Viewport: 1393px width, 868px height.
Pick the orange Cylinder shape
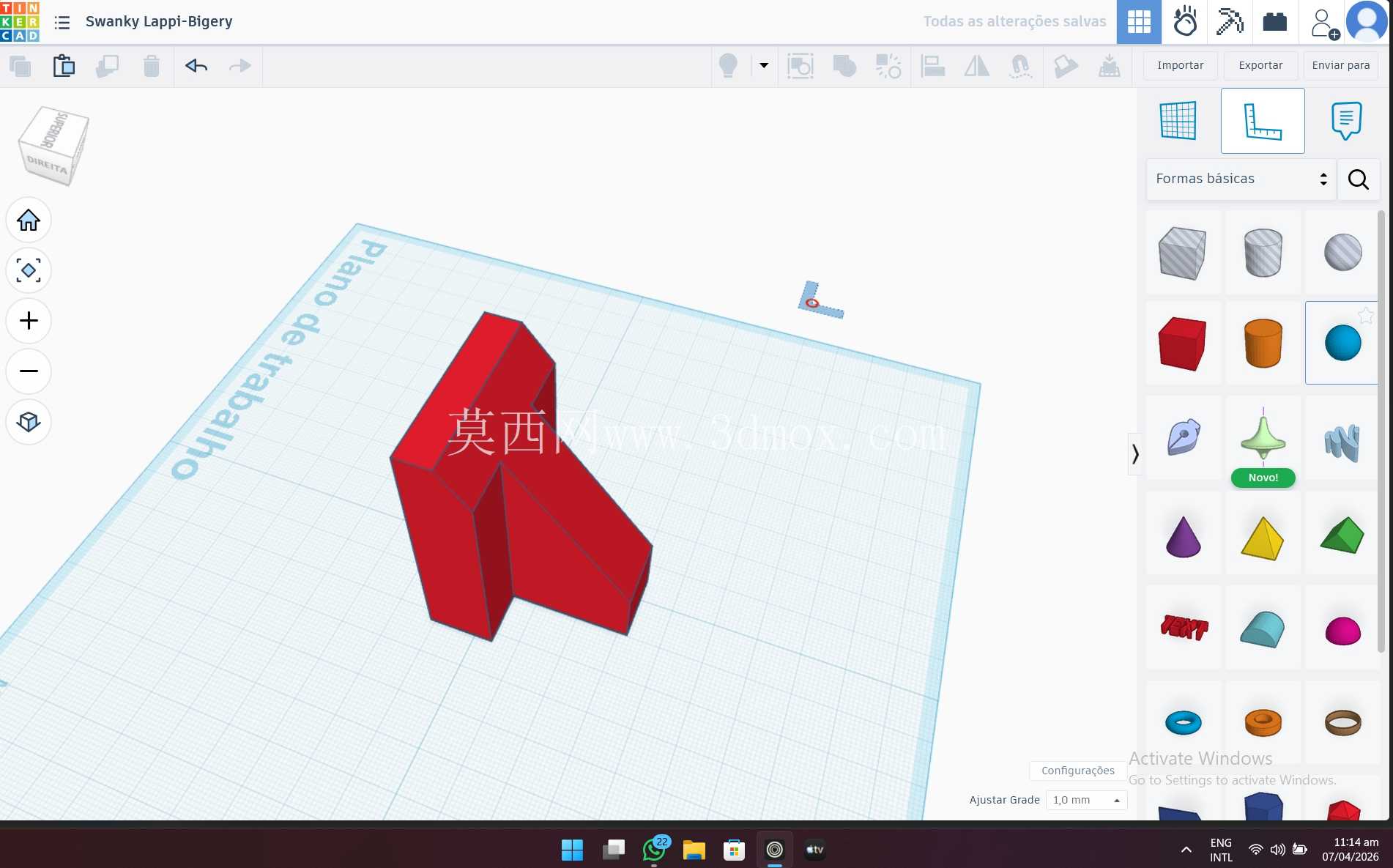click(1263, 343)
